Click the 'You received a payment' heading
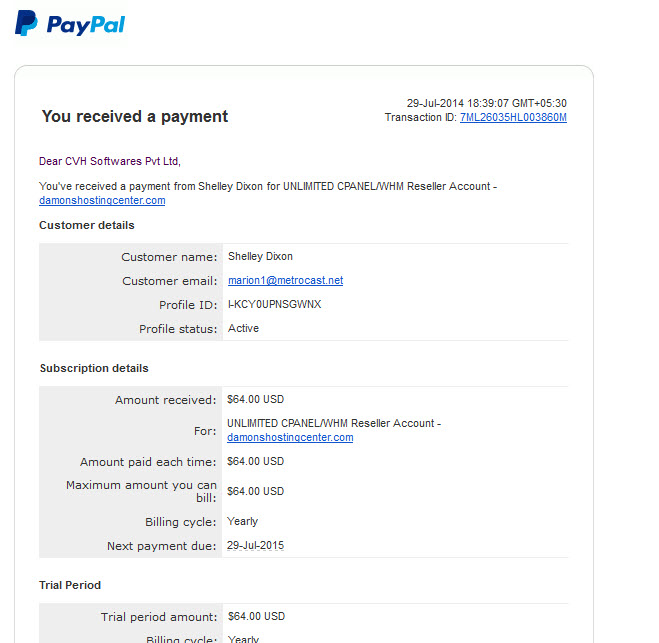659x643 pixels. pyautogui.click(x=135, y=116)
